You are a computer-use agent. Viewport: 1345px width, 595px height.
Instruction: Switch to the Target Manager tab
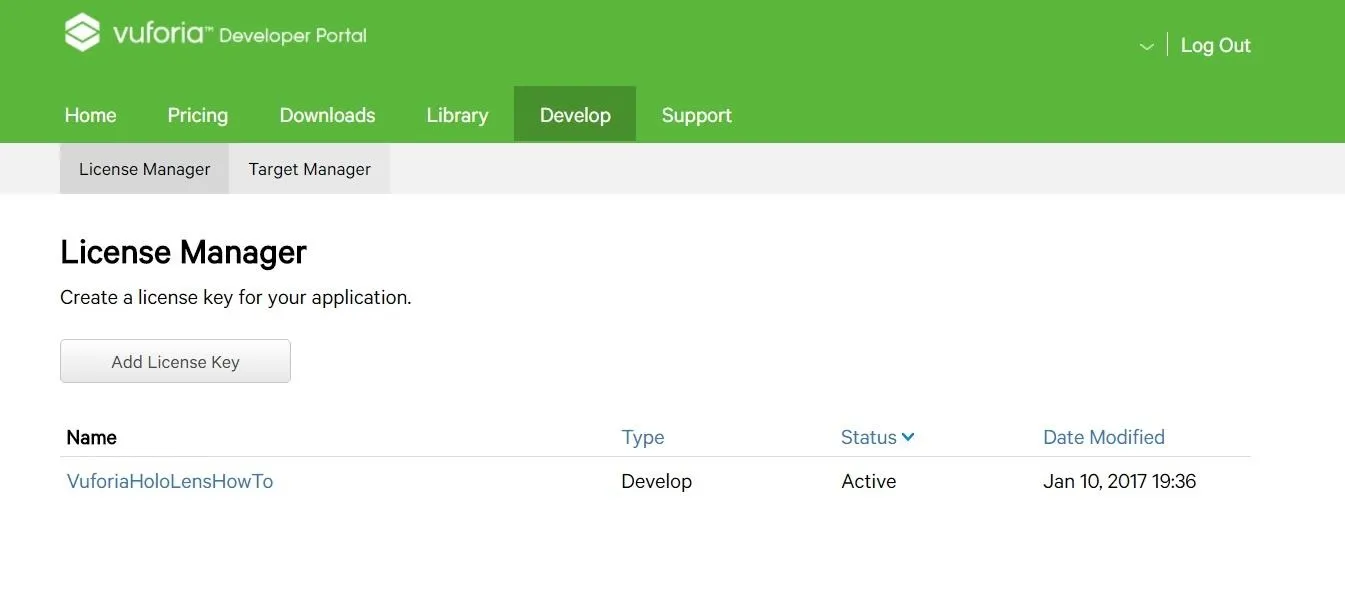pos(309,169)
